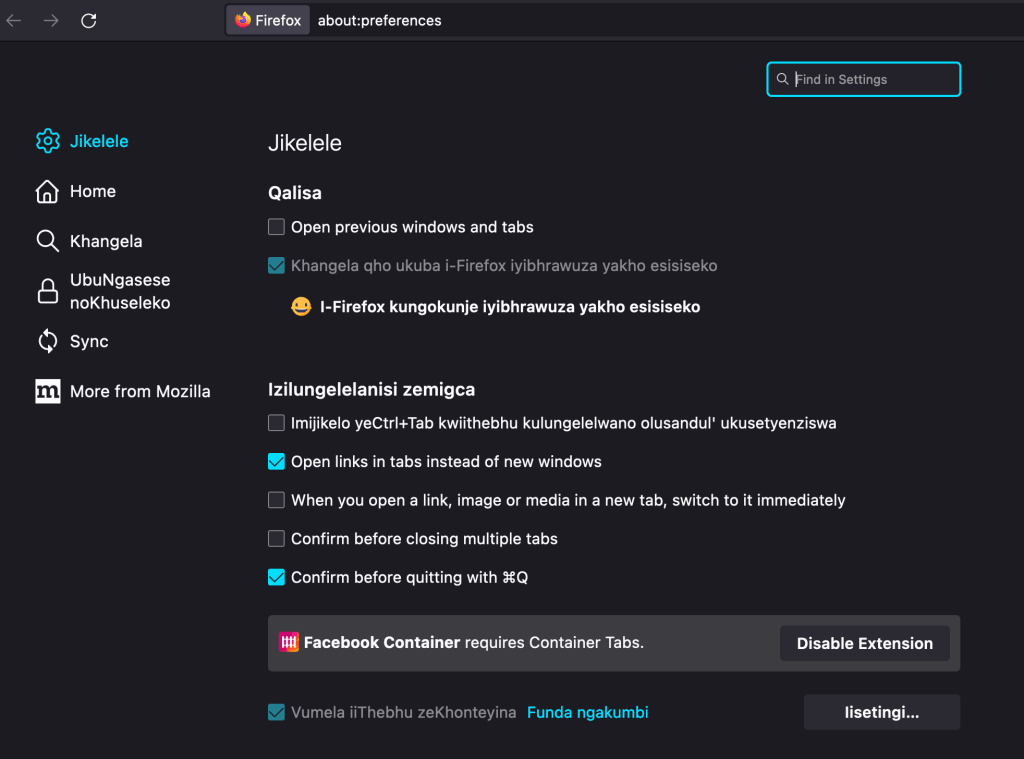The width and height of the screenshot is (1024, 759).
Task: Click the padlock icon for UbuNgasese noKhuseleko
Action: click(x=47, y=292)
